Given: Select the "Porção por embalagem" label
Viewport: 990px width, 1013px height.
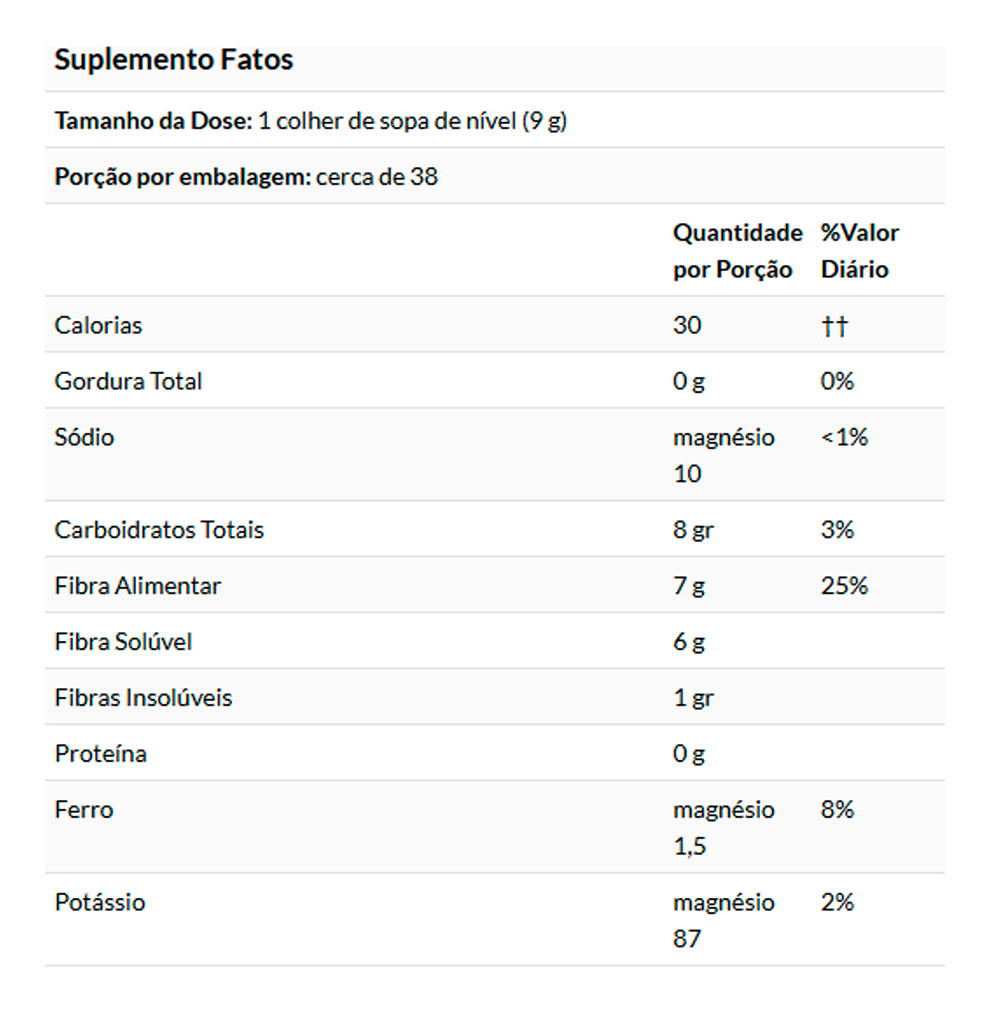Looking at the screenshot, I should 181,177.
